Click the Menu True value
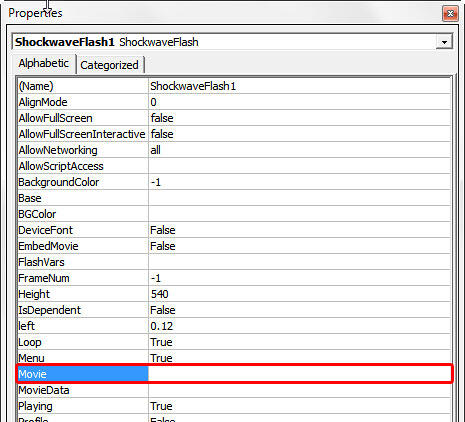Viewport: 465px width, 422px height. click(x=299, y=358)
